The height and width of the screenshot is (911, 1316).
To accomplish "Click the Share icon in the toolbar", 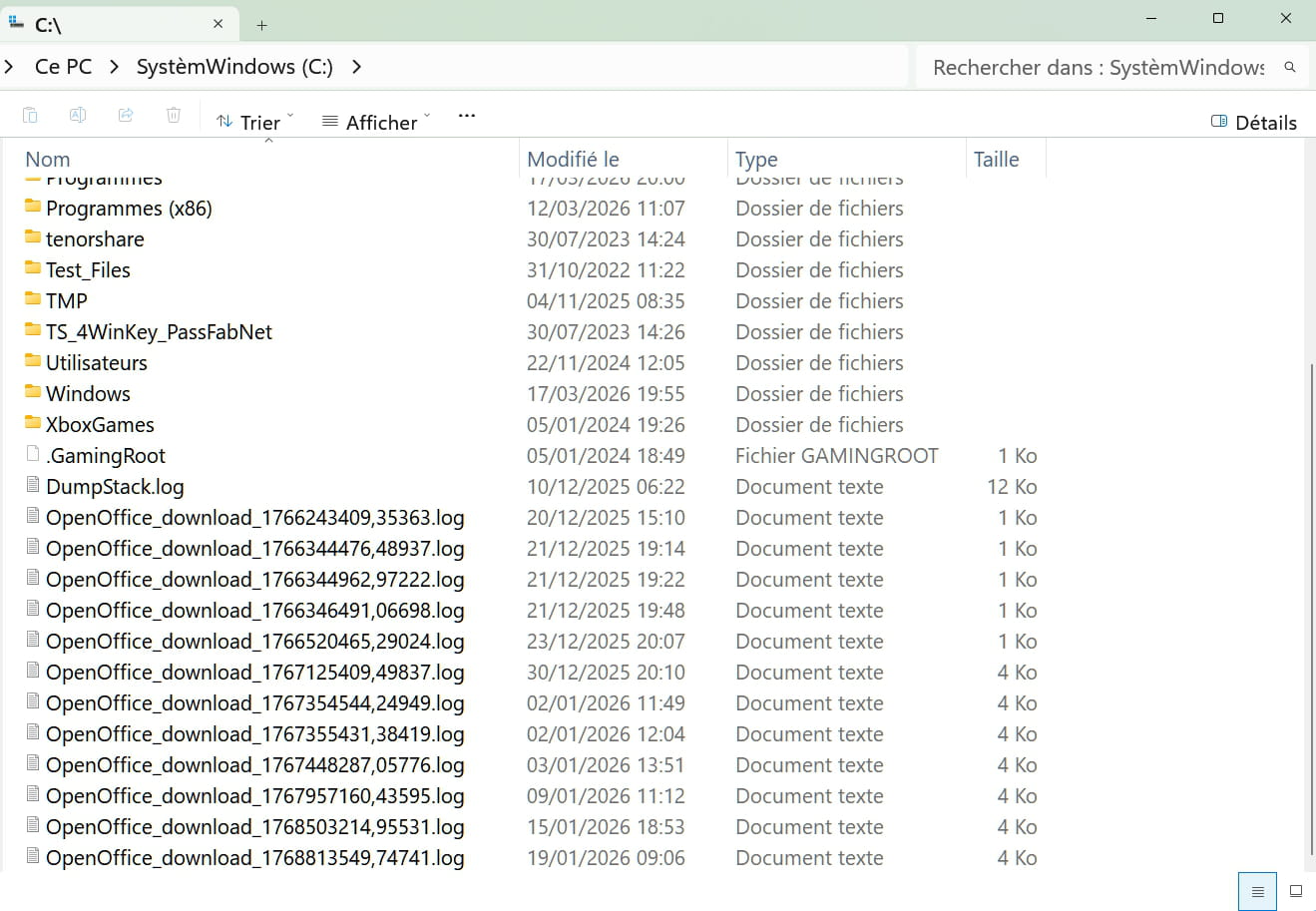I will coord(126,116).
